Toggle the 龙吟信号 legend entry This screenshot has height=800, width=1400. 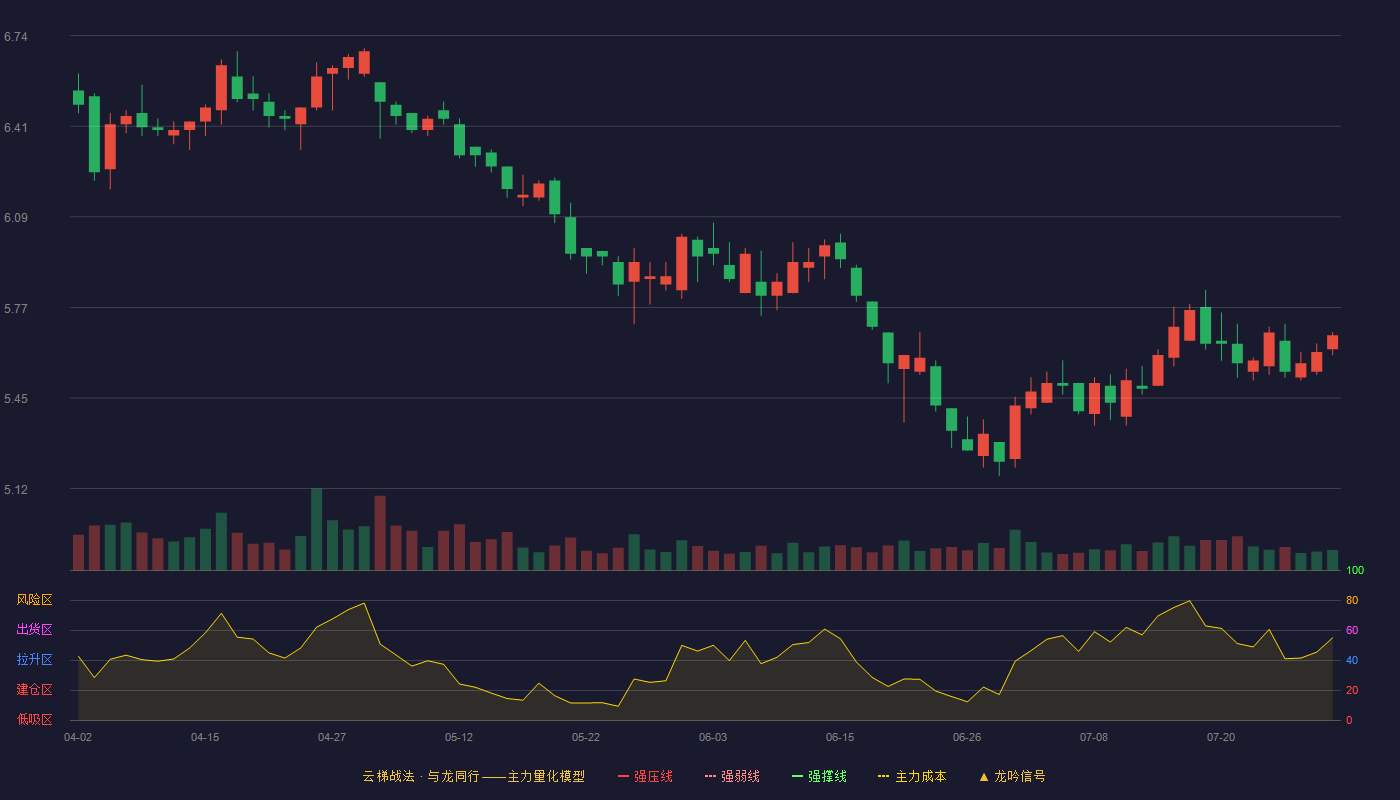1012,776
